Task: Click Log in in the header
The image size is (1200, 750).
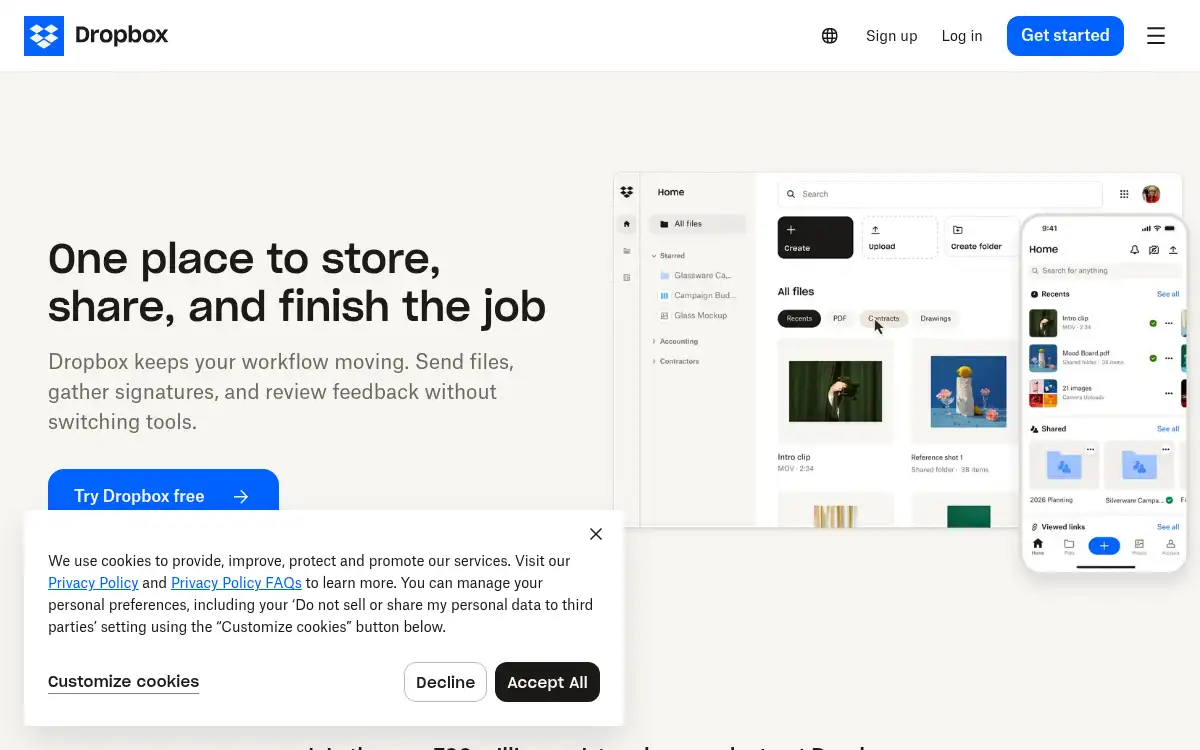Action: coord(962,36)
